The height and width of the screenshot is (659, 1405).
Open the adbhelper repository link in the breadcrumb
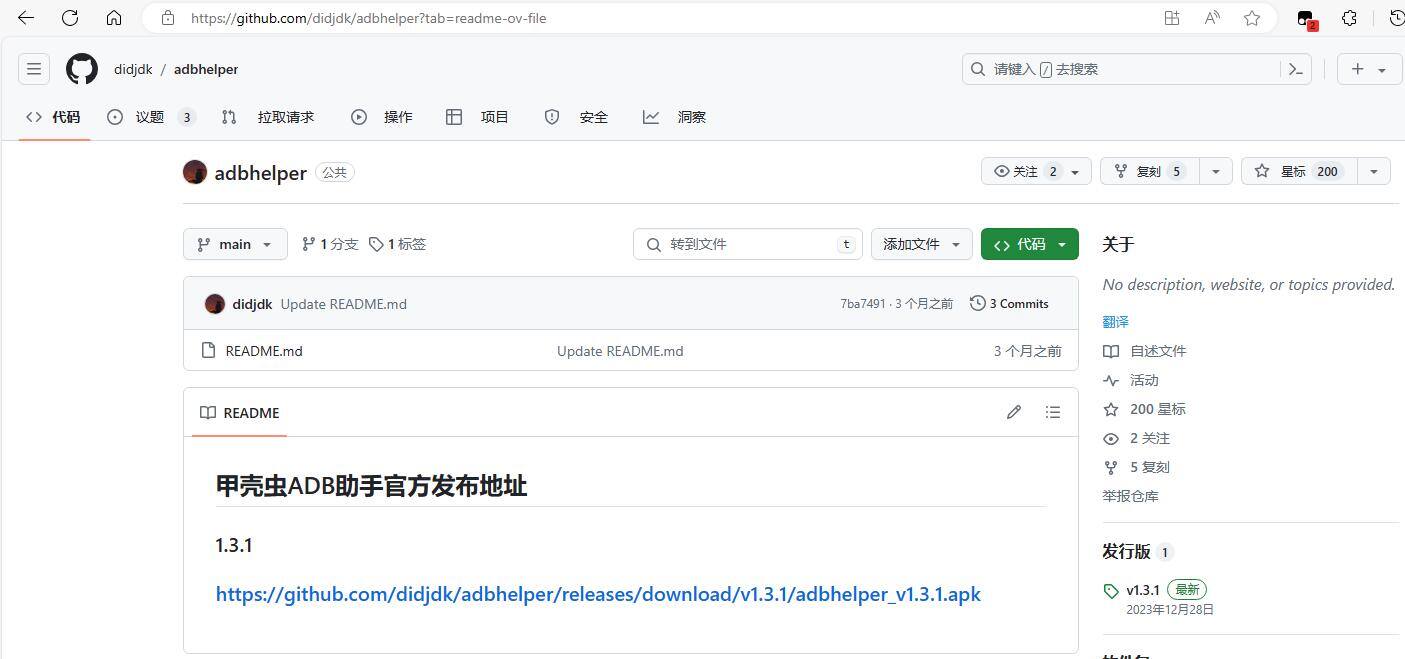click(x=206, y=69)
